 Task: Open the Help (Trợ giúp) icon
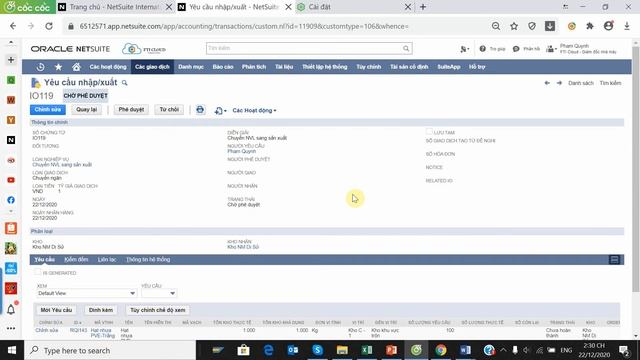[482, 49]
